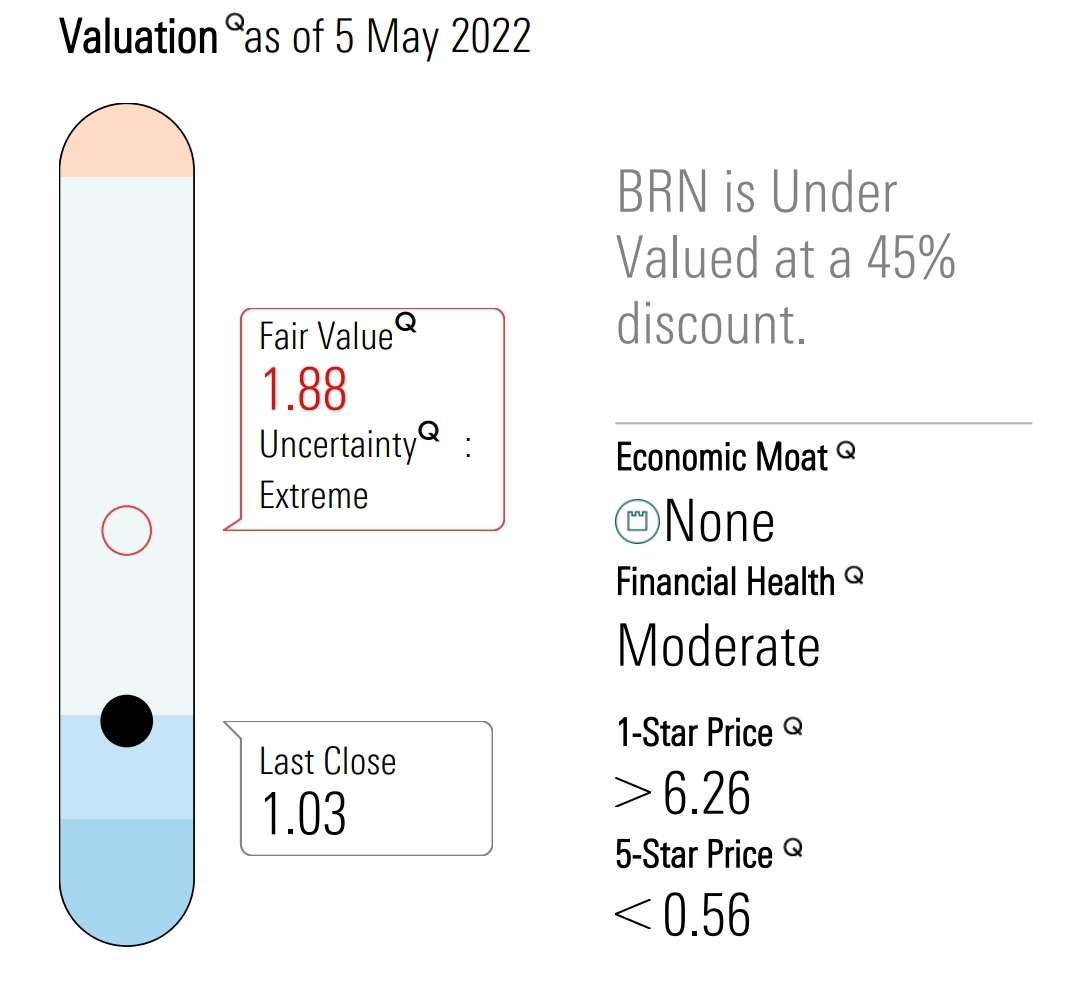
Task: Click the 5-Star Price value 0.56
Action: pos(706,915)
